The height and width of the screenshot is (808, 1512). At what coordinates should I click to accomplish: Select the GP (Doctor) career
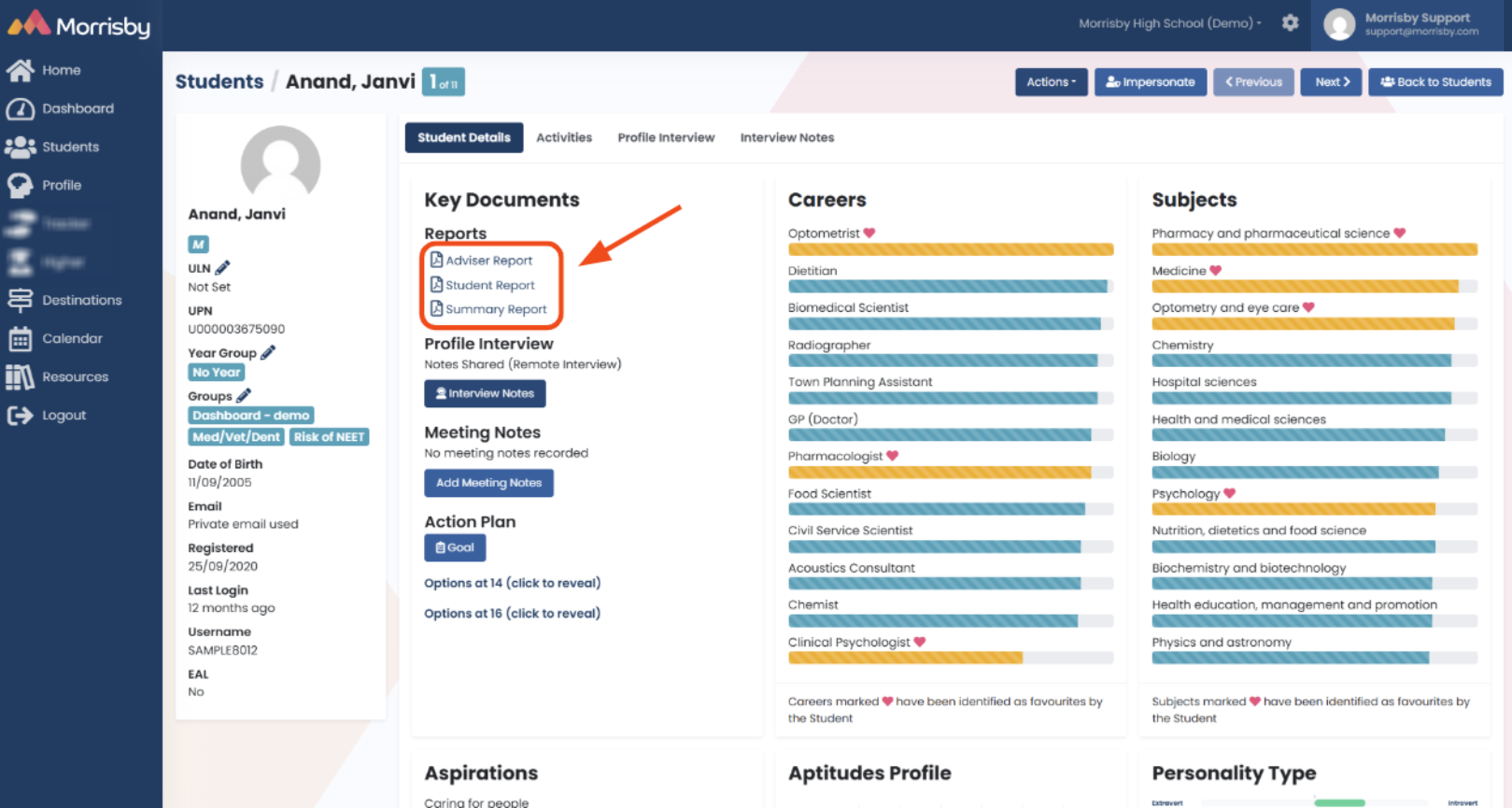(823, 419)
